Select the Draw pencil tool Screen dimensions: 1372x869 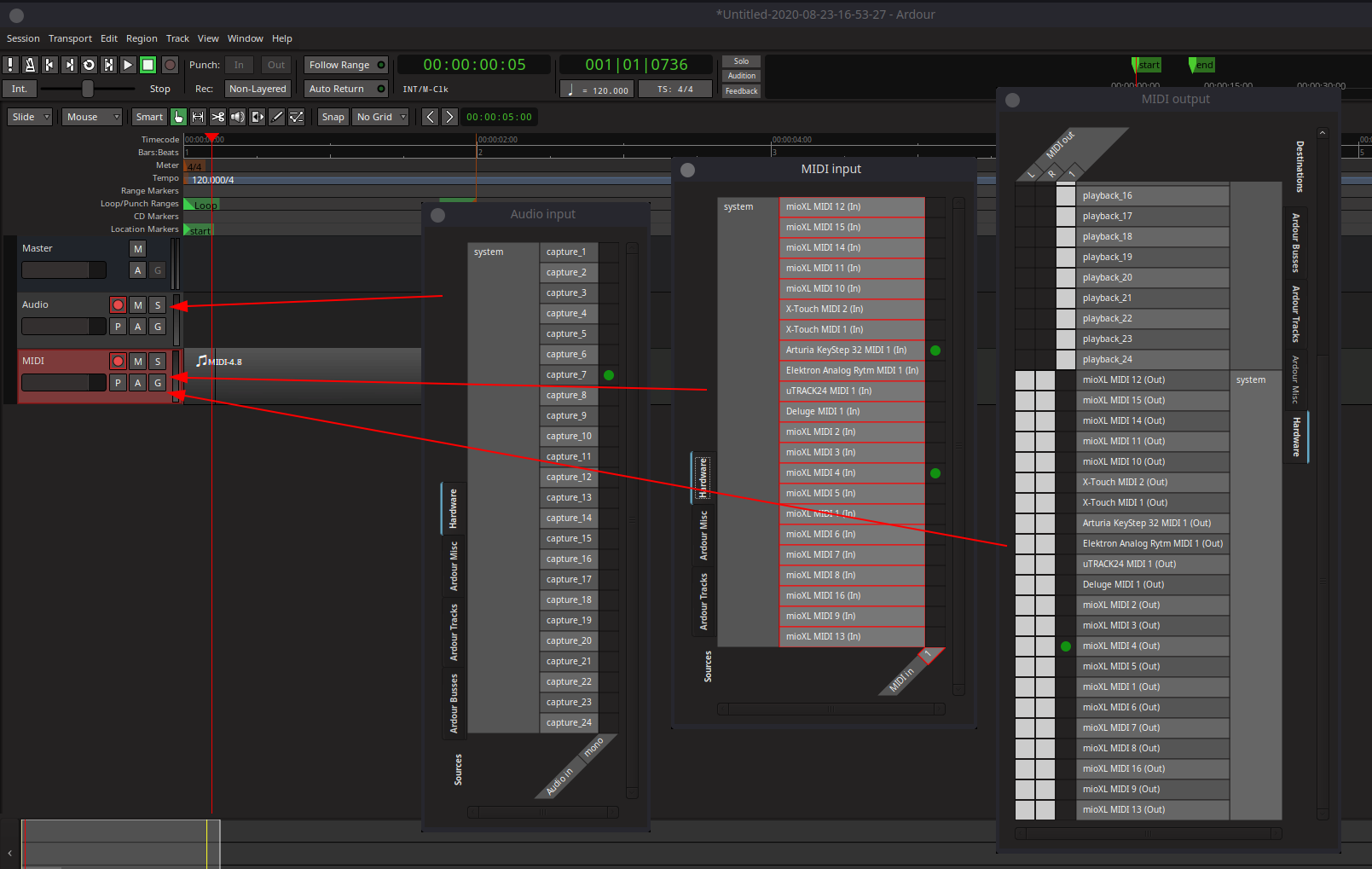276,117
